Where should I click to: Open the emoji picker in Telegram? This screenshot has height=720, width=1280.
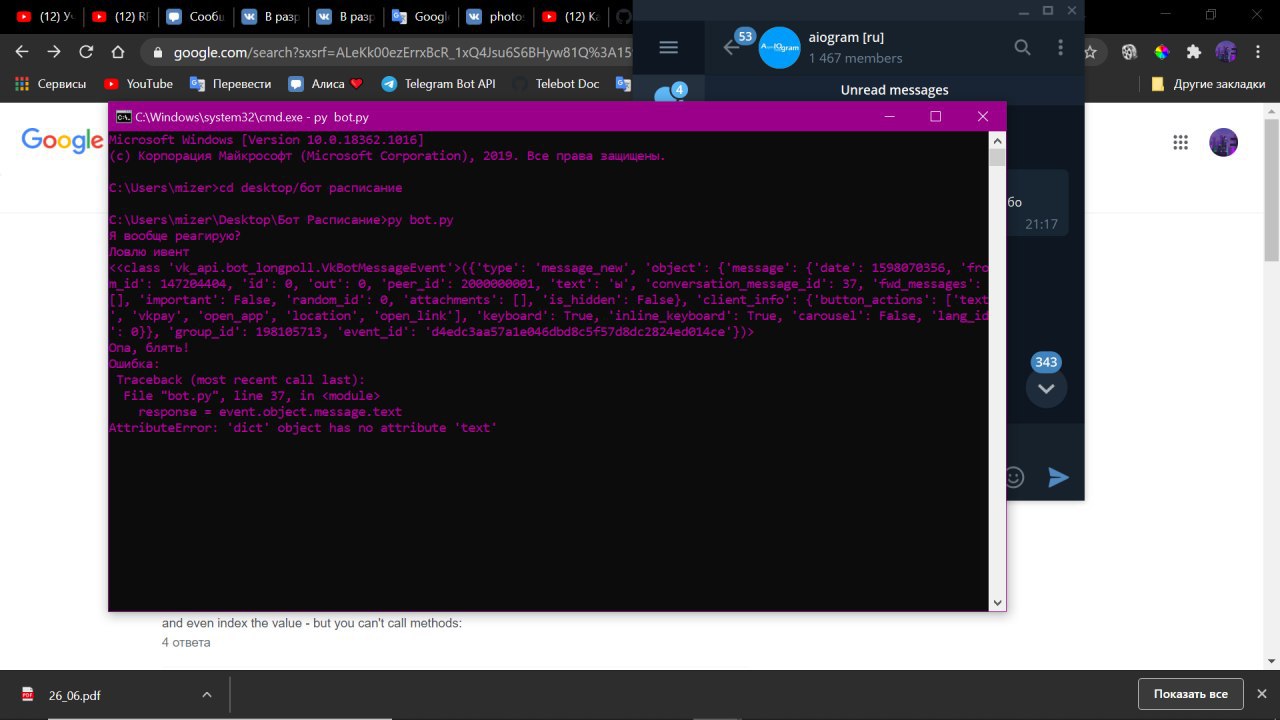pos(1014,477)
